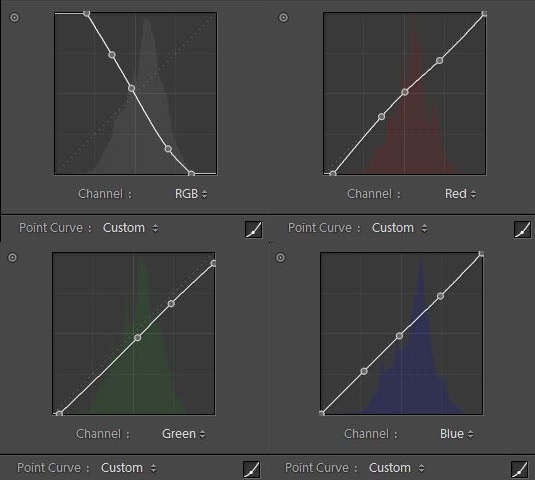Open the Blue channel dropdown
The height and width of the screenshot is (480, 535).
pyautogui.click(x=457, y=434)
